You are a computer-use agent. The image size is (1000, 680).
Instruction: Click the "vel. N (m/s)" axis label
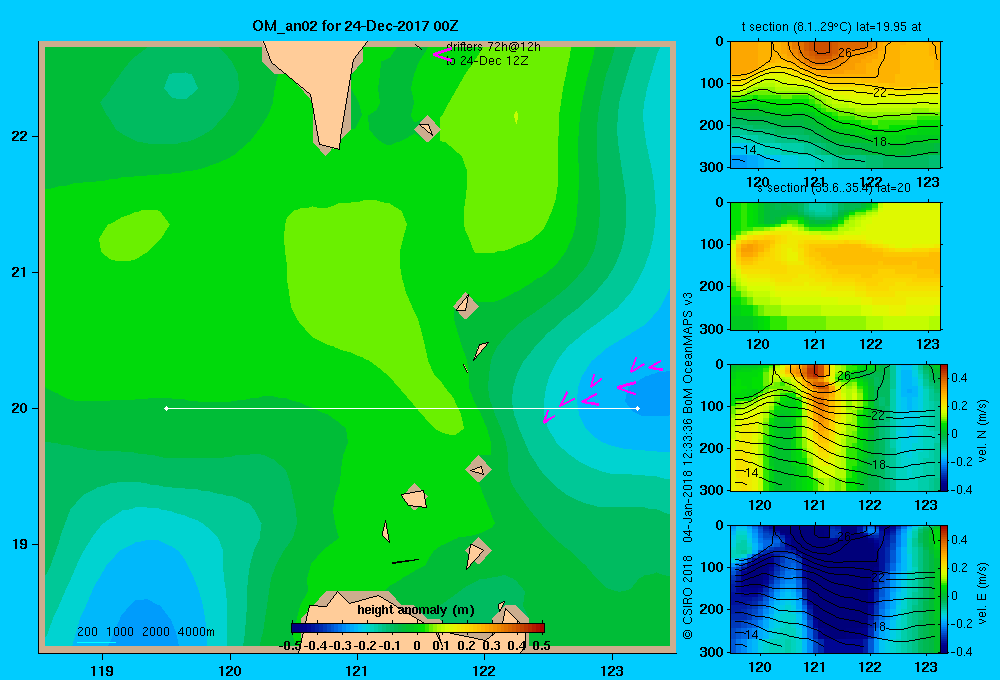[982, 431]
